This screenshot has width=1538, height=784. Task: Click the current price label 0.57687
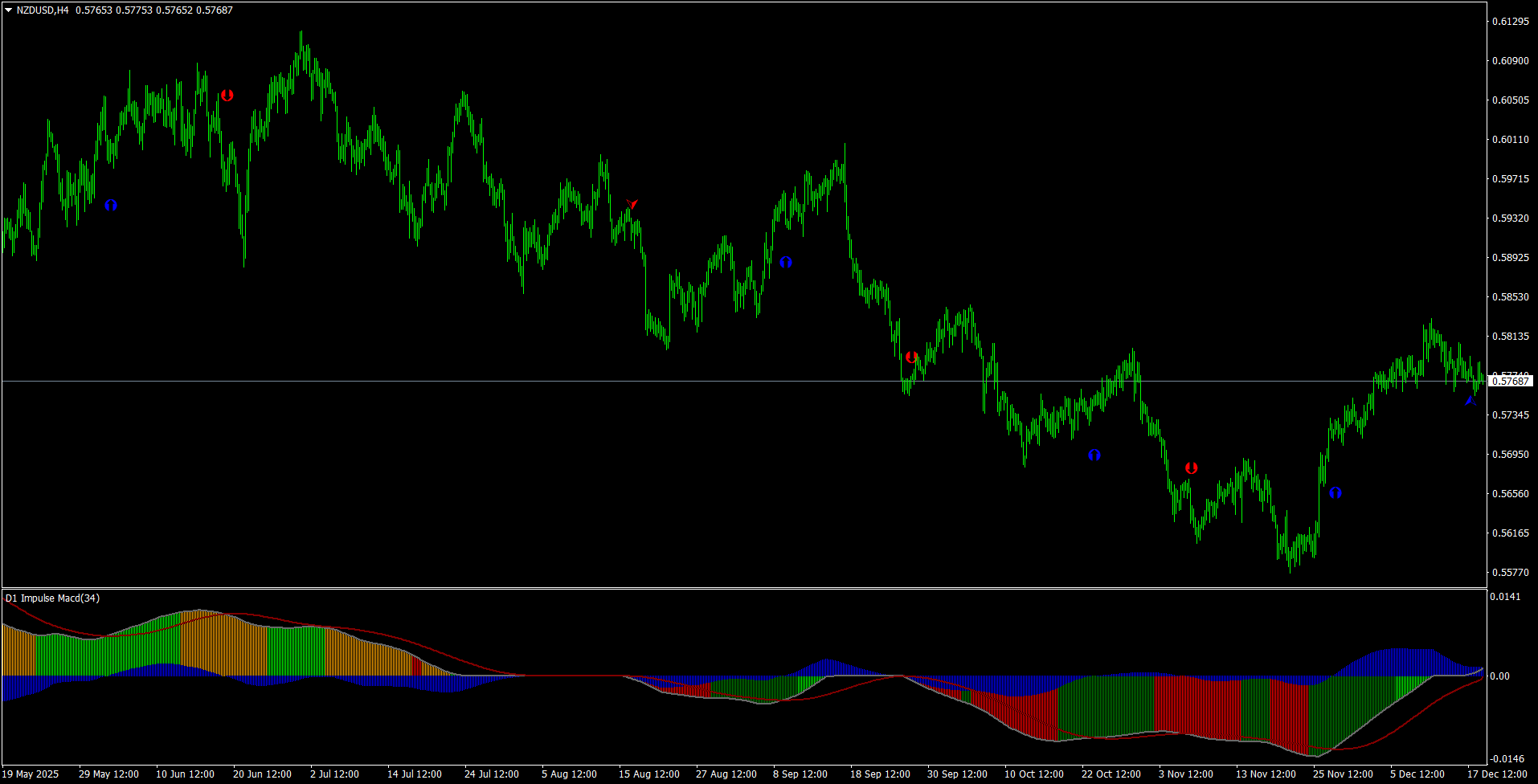click(1511, 382)
